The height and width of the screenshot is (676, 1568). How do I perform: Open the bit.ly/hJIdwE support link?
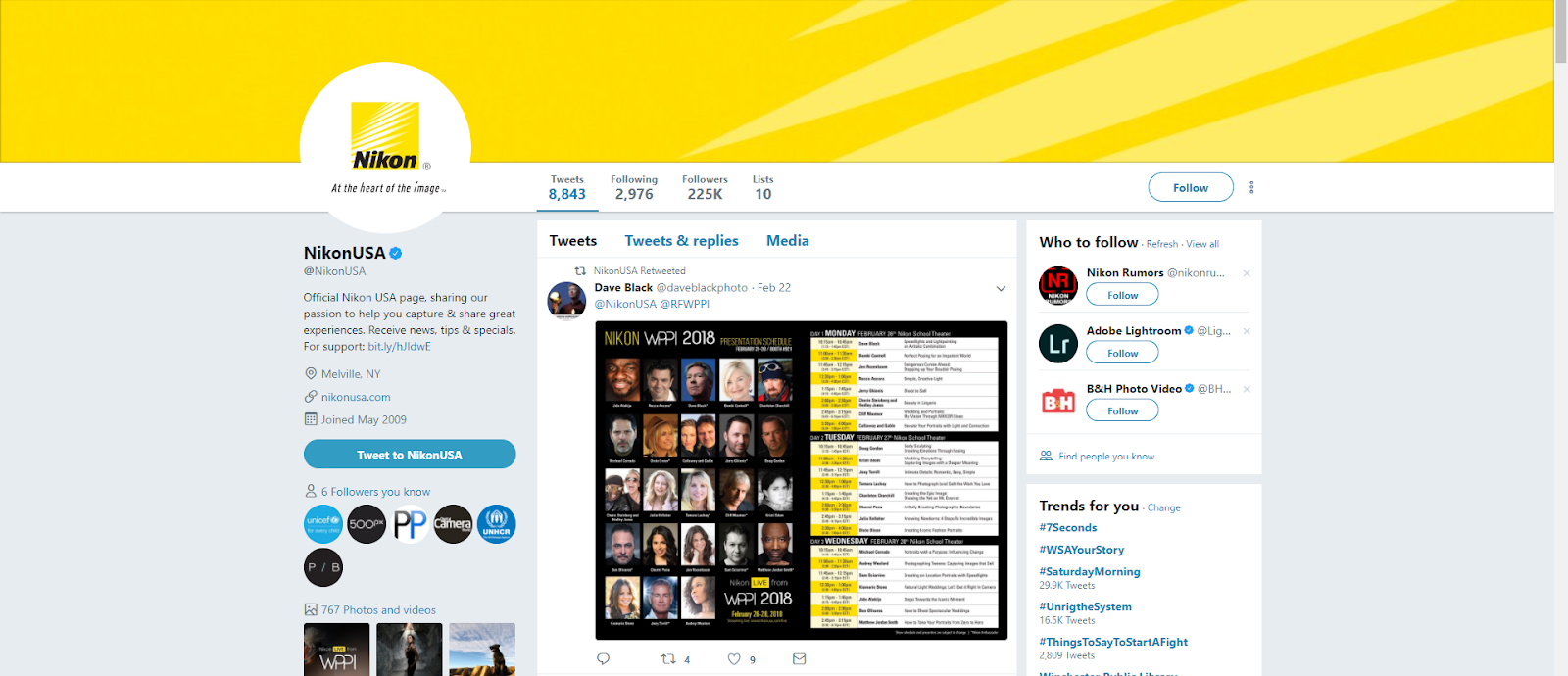(399, 347)
